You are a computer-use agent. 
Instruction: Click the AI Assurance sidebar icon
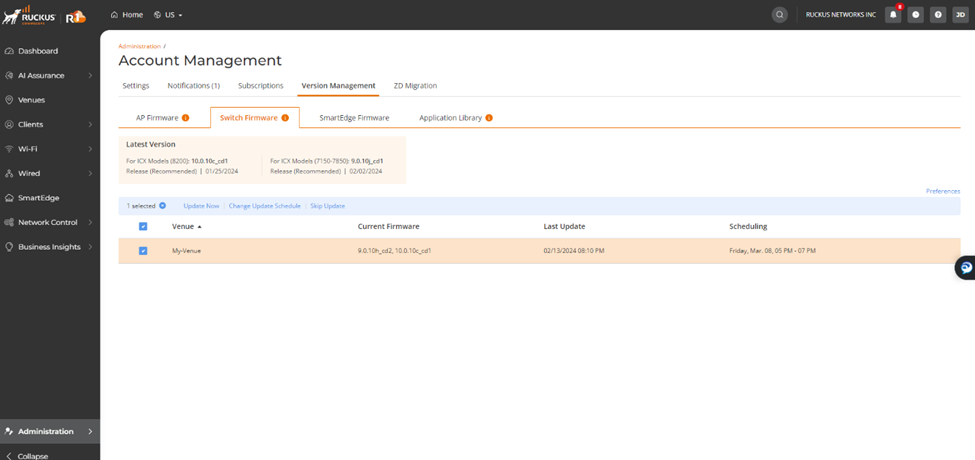[9, 75]
